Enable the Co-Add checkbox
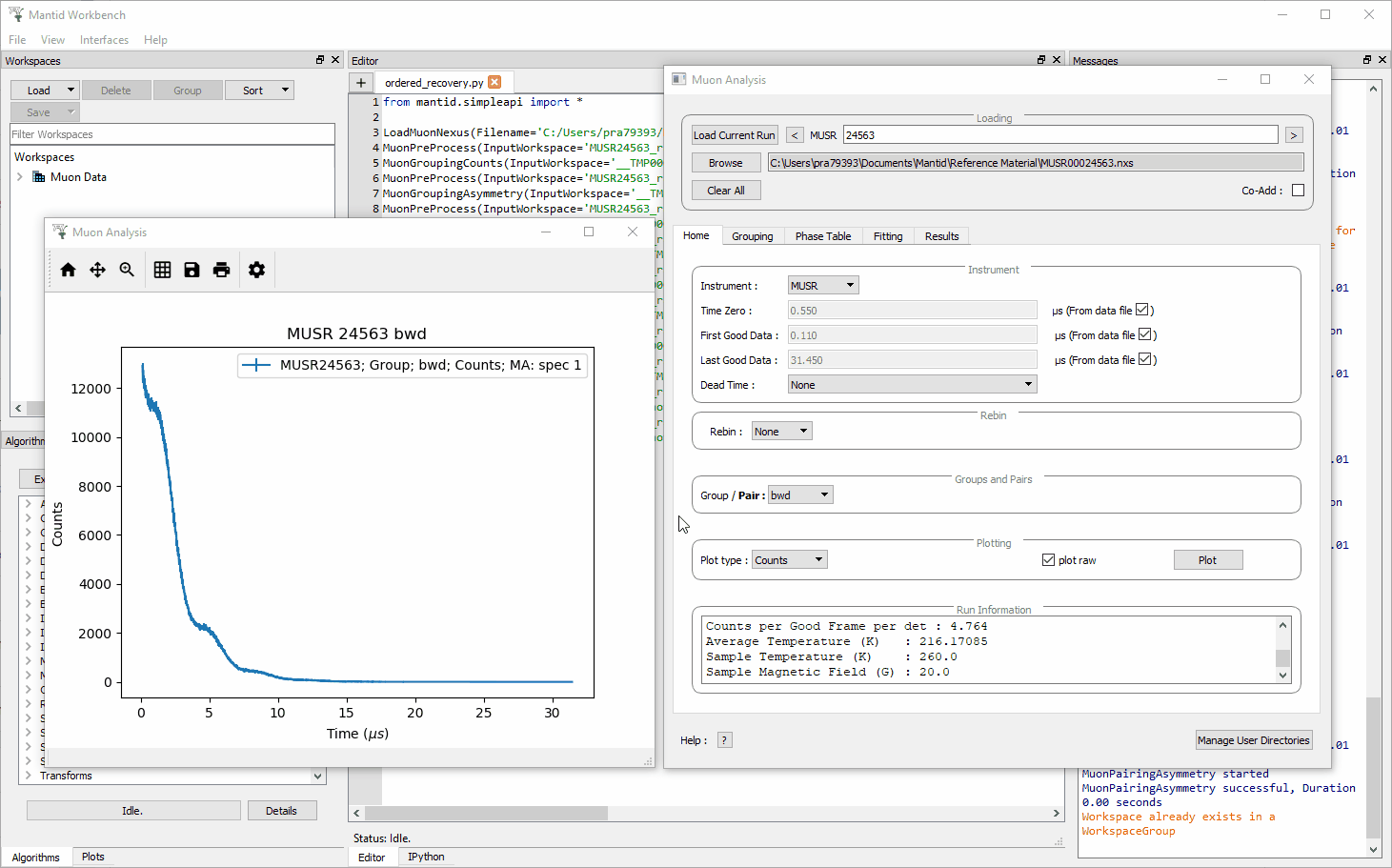This screenshot has height=868, width=1392. click(x=1298, y=190)
